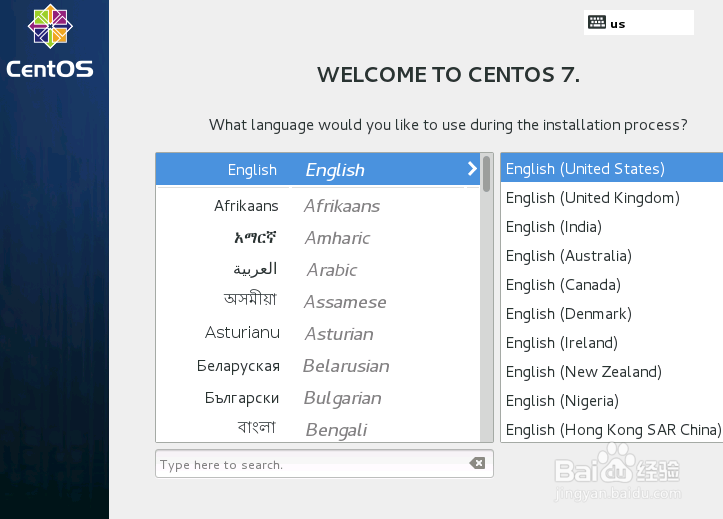The image size is (723, 519).
Task: Choose English (Nigeria) locale
Action: point(612,401)
